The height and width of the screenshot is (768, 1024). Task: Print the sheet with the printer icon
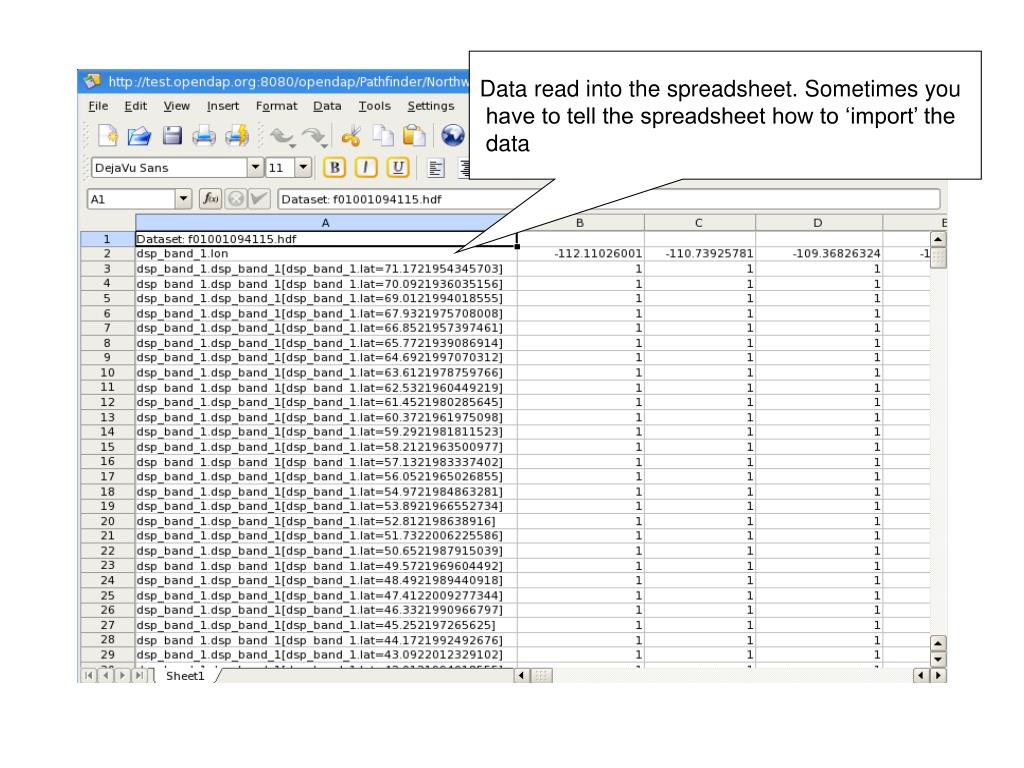(204, 136)
